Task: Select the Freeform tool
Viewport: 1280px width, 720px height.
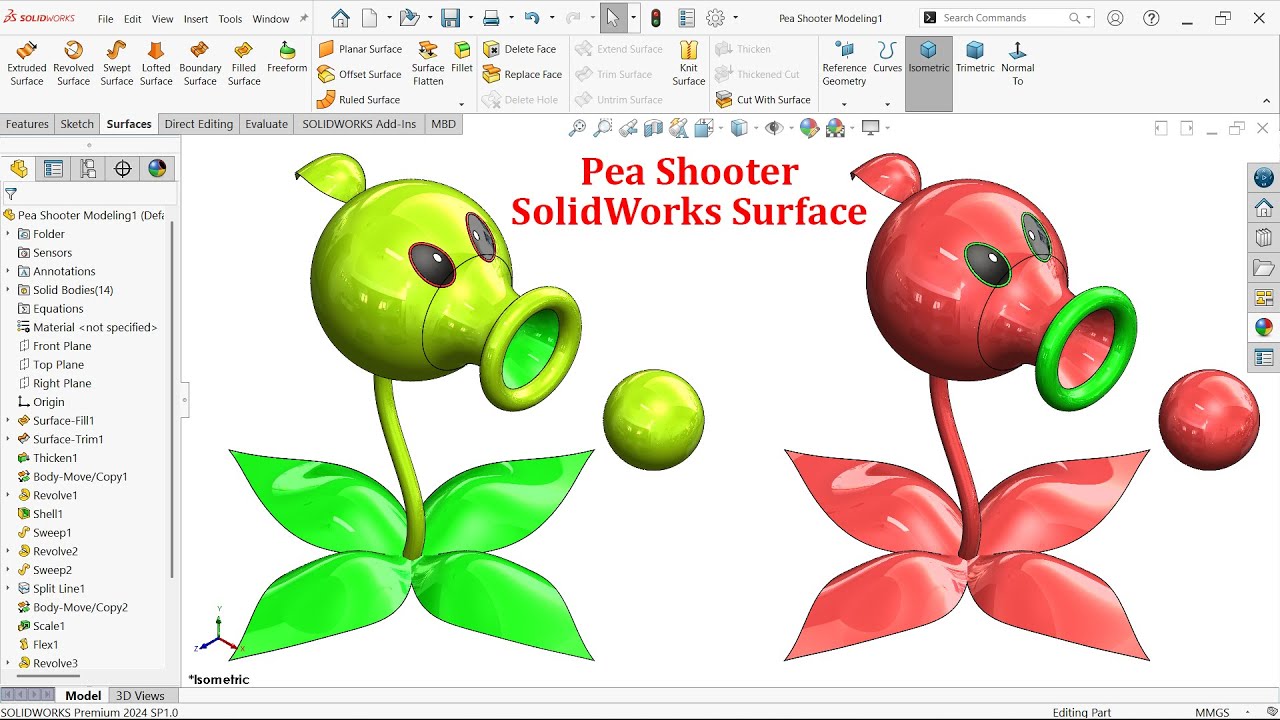Action: 287,58
